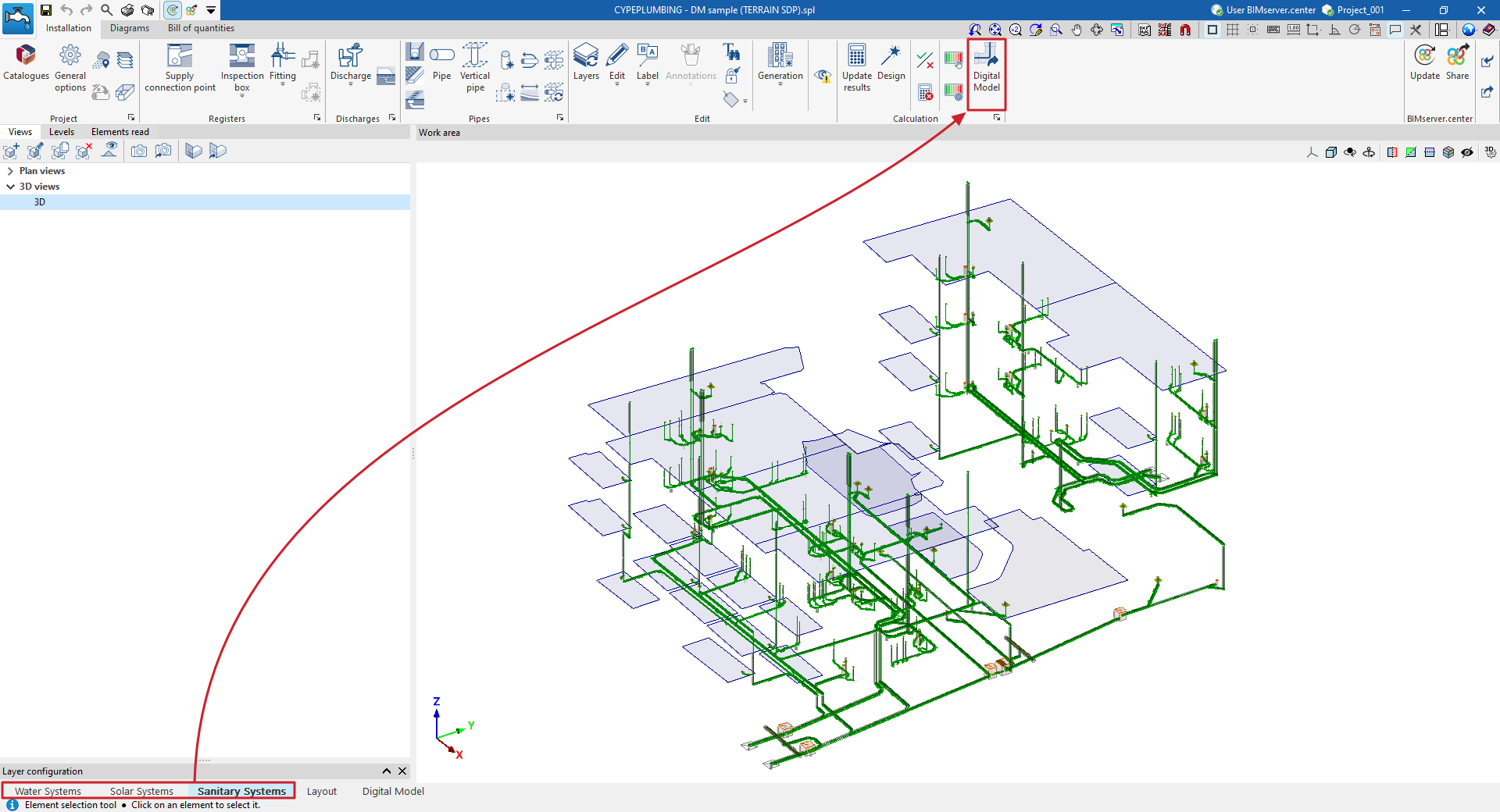This screenshot has height=812, width=1500.
Task: Click the Share button for BIMserver.center
Action: pyautogui.click(x=1457, y=62)
